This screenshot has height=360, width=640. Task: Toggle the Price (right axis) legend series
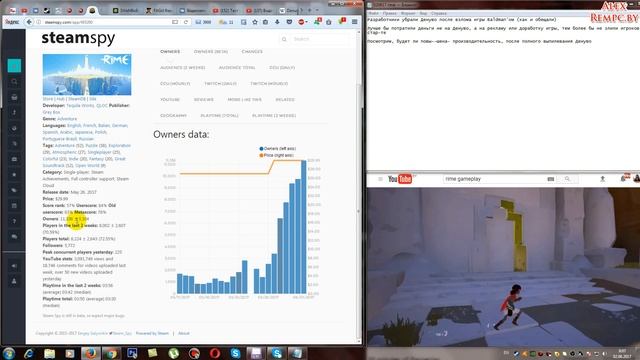point(276,155)
